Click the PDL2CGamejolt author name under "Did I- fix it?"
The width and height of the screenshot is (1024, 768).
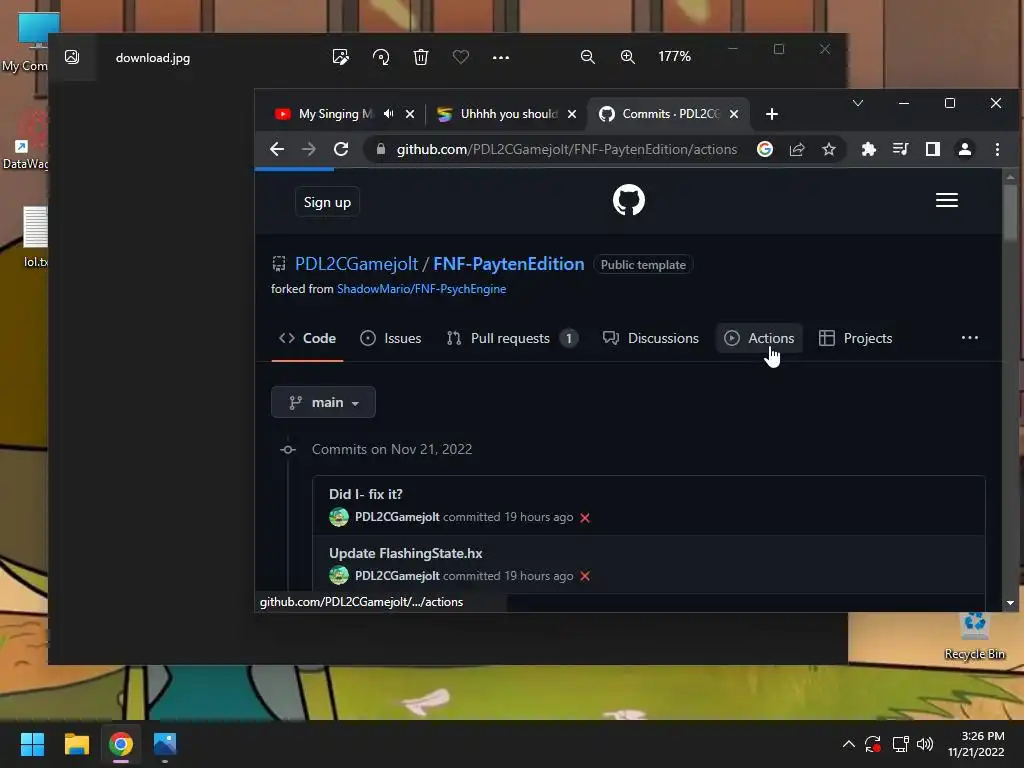[397, 517]
